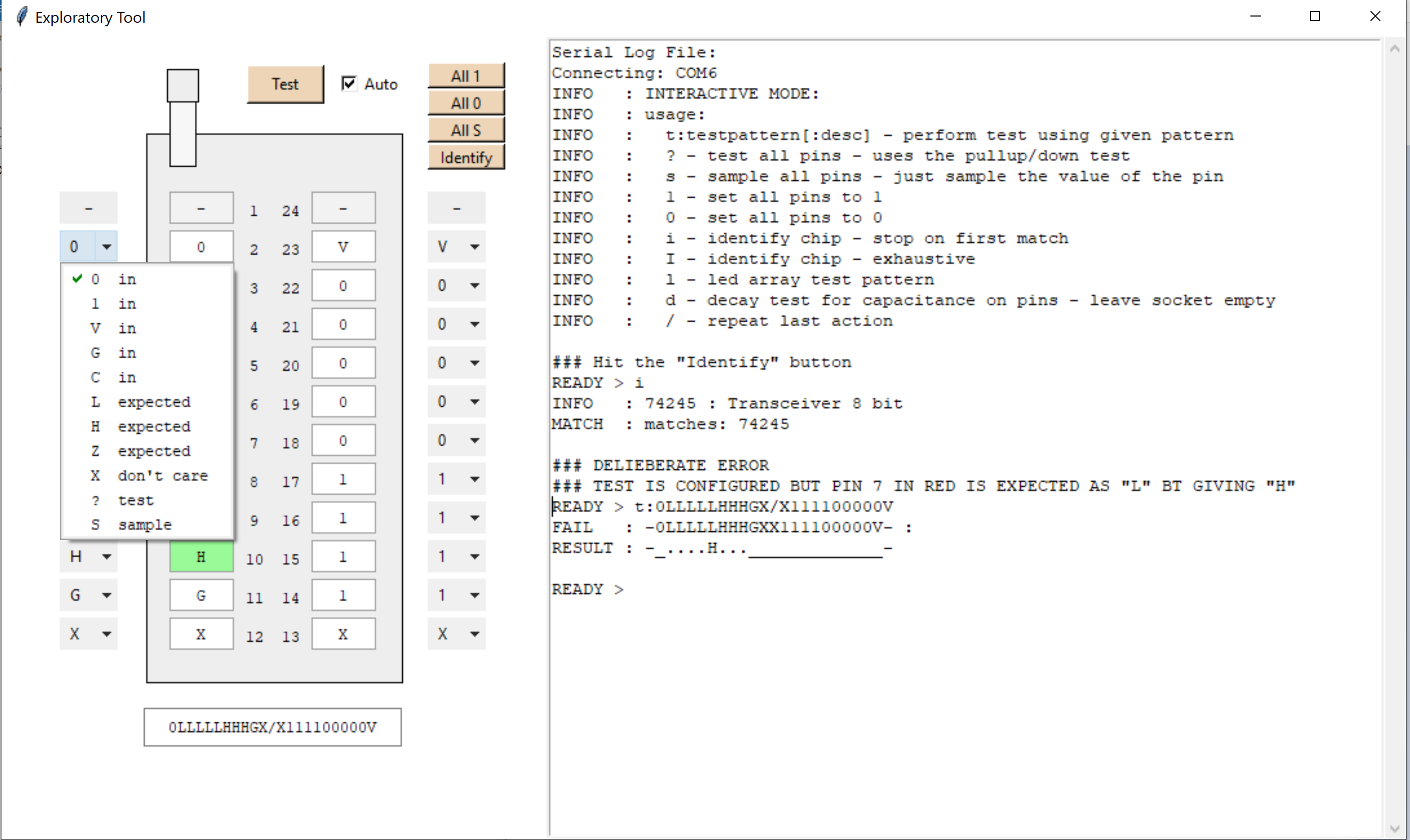Open pin 14 right-side dropdown
This screenshot has width=1410, height=840.
[x=457, y=595]
